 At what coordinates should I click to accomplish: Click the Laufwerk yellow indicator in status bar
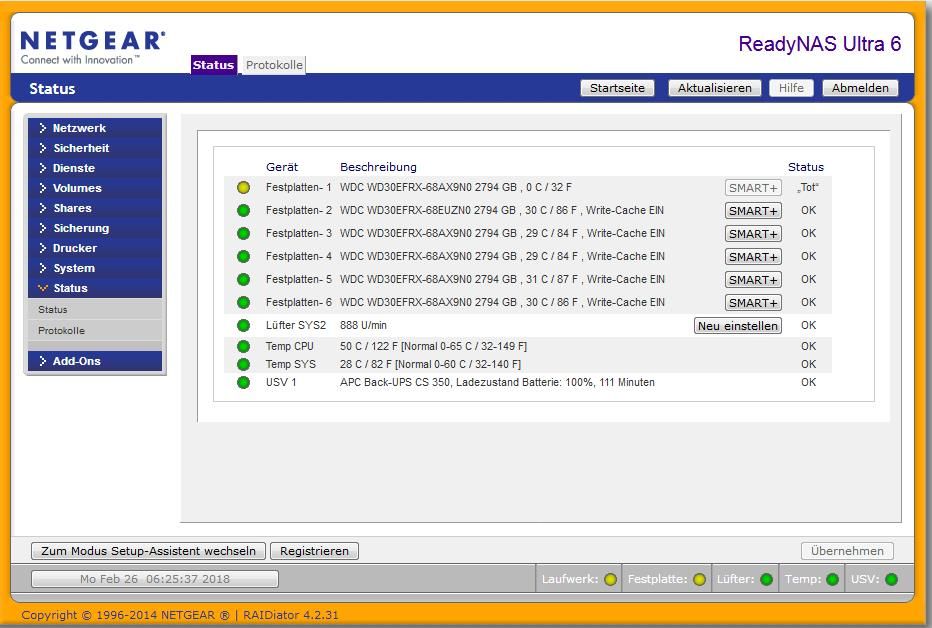[x=610, y=579]
